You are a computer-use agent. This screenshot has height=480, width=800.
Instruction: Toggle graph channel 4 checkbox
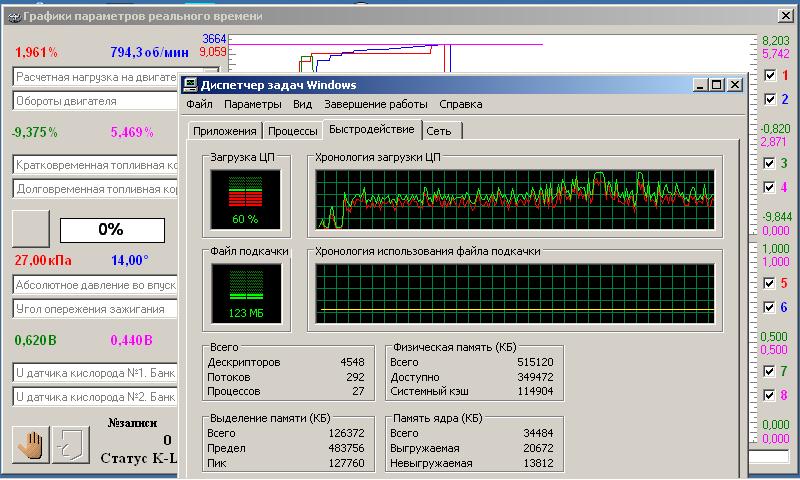(x=769, y=187)
